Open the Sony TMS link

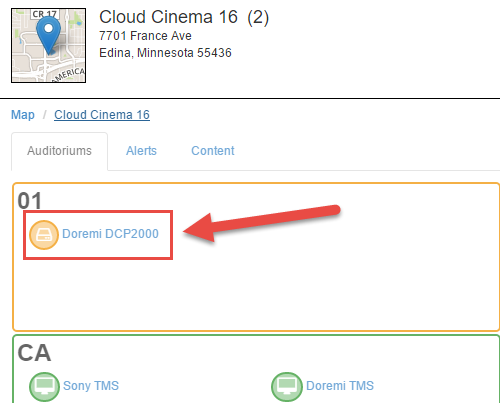[x=91, y=386]
